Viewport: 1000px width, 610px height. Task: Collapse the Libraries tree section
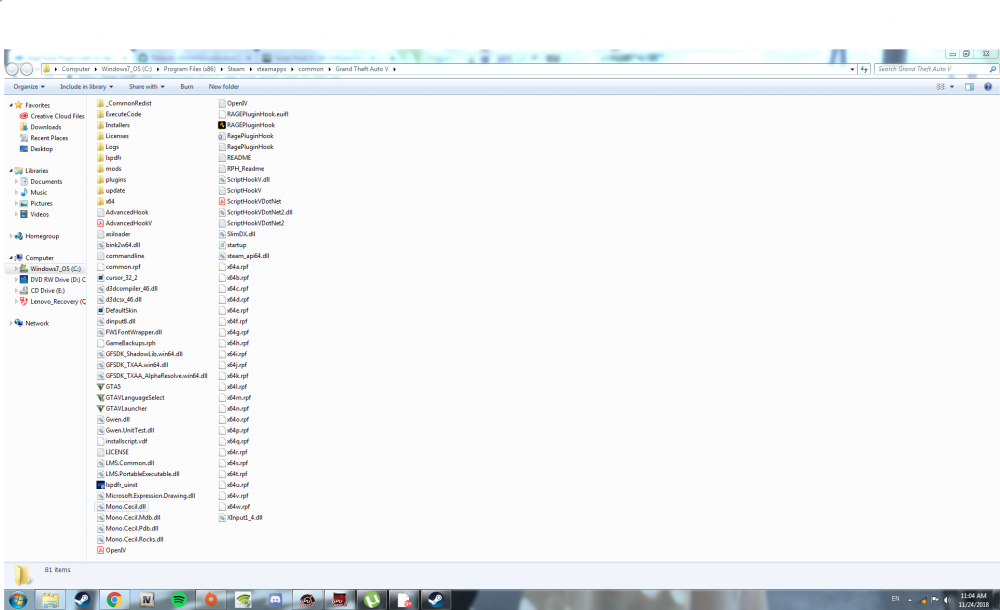pyautogui.click(x=11, y=171)
